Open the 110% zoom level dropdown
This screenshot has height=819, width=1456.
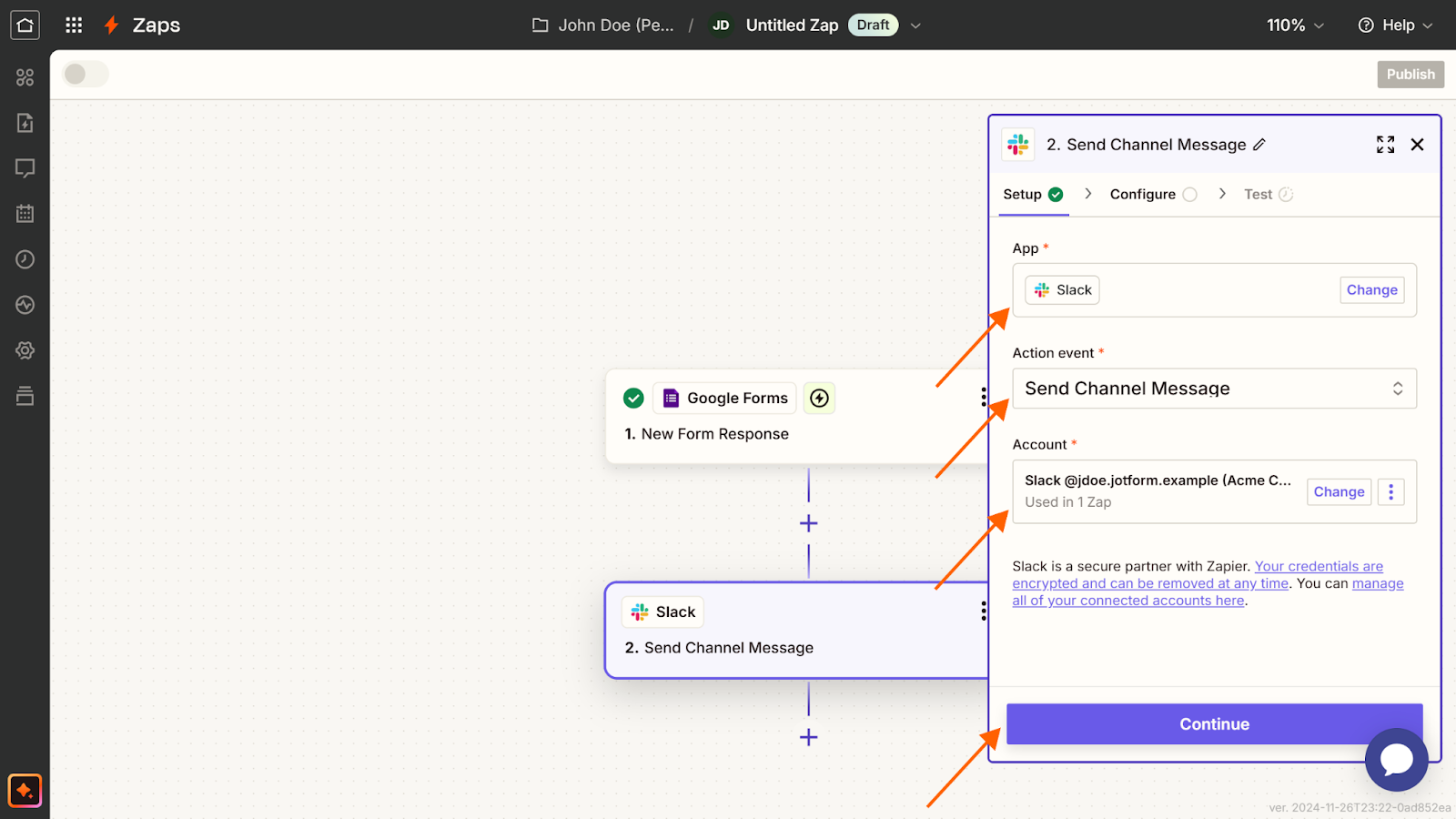1295,25
